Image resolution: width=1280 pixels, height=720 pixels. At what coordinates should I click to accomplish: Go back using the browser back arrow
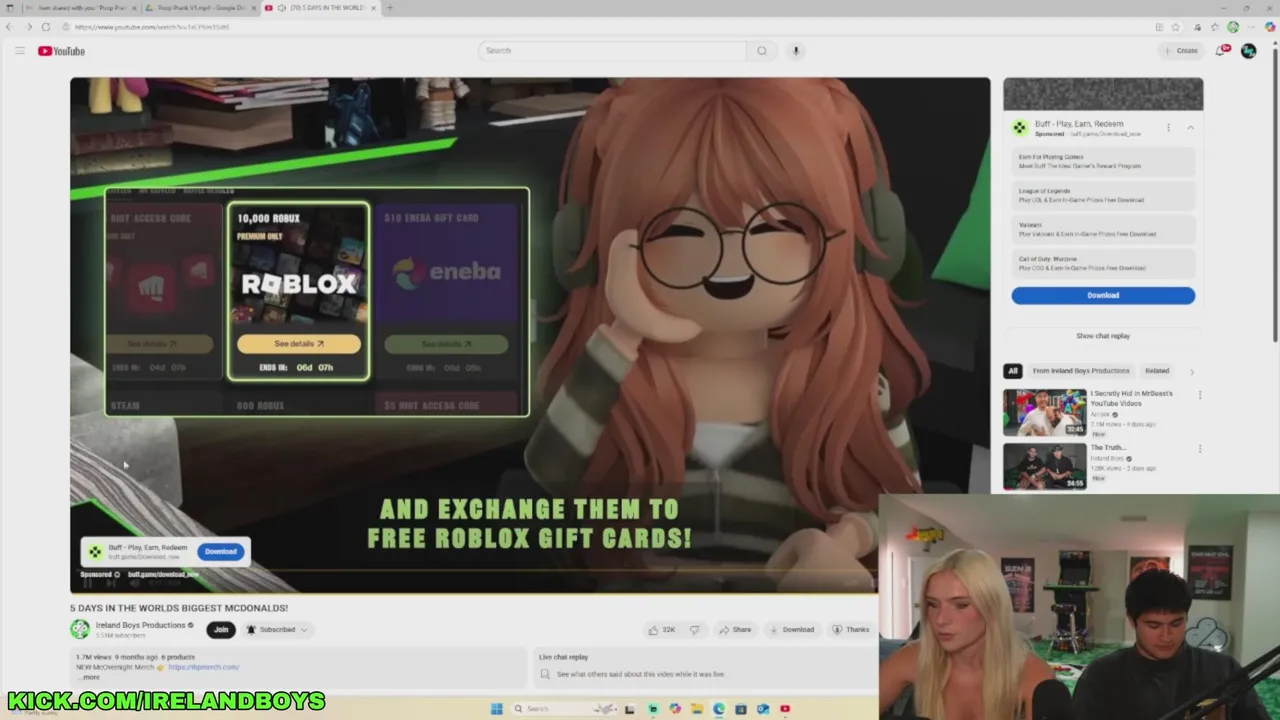coord(9,27)
